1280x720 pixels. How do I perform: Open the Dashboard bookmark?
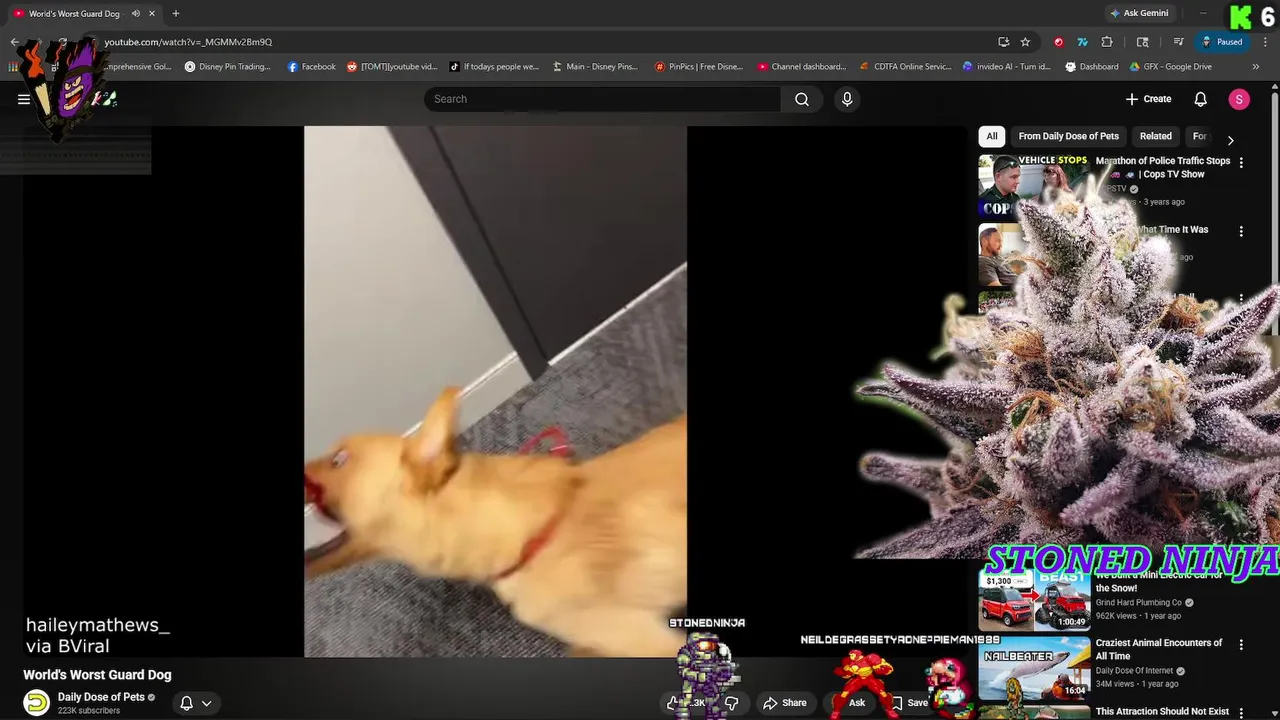tap(1092, 67)
